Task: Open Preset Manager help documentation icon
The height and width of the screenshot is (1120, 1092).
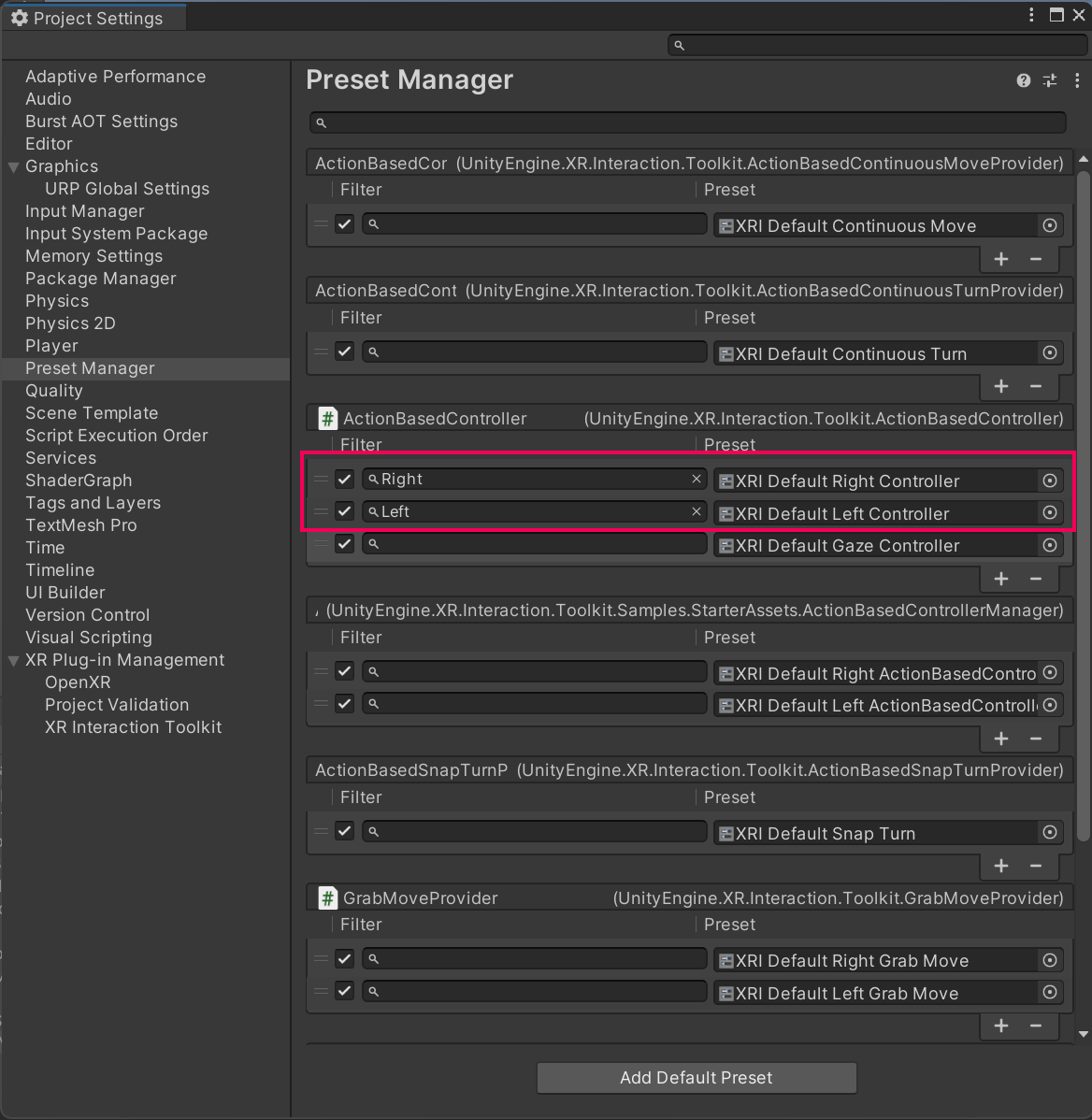Action: pos(1024,81)
